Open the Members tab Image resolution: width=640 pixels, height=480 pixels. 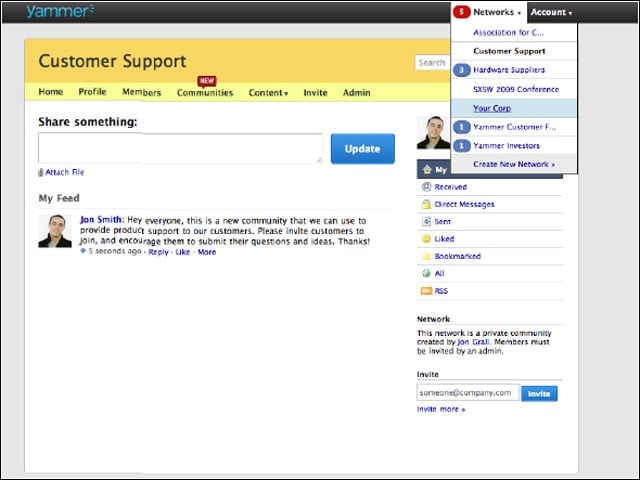pos(142,92)
